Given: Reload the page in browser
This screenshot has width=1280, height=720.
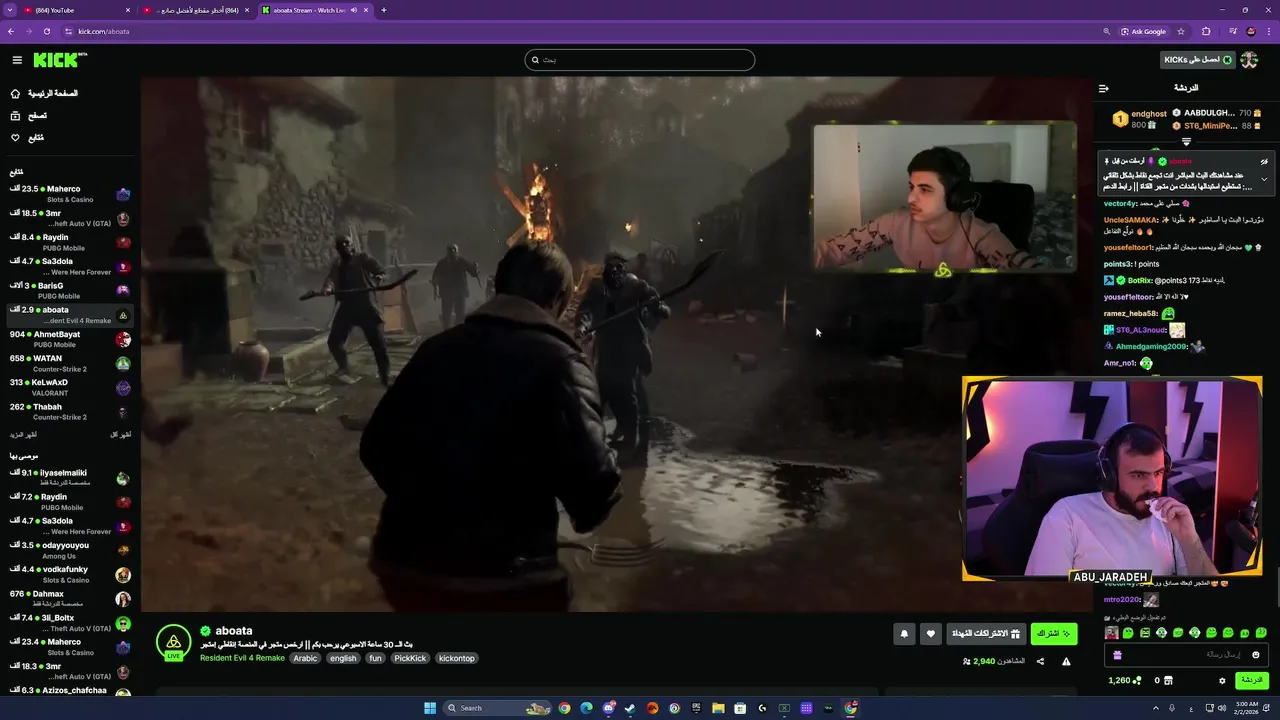Looking at the screenshot, I should 46,31.
